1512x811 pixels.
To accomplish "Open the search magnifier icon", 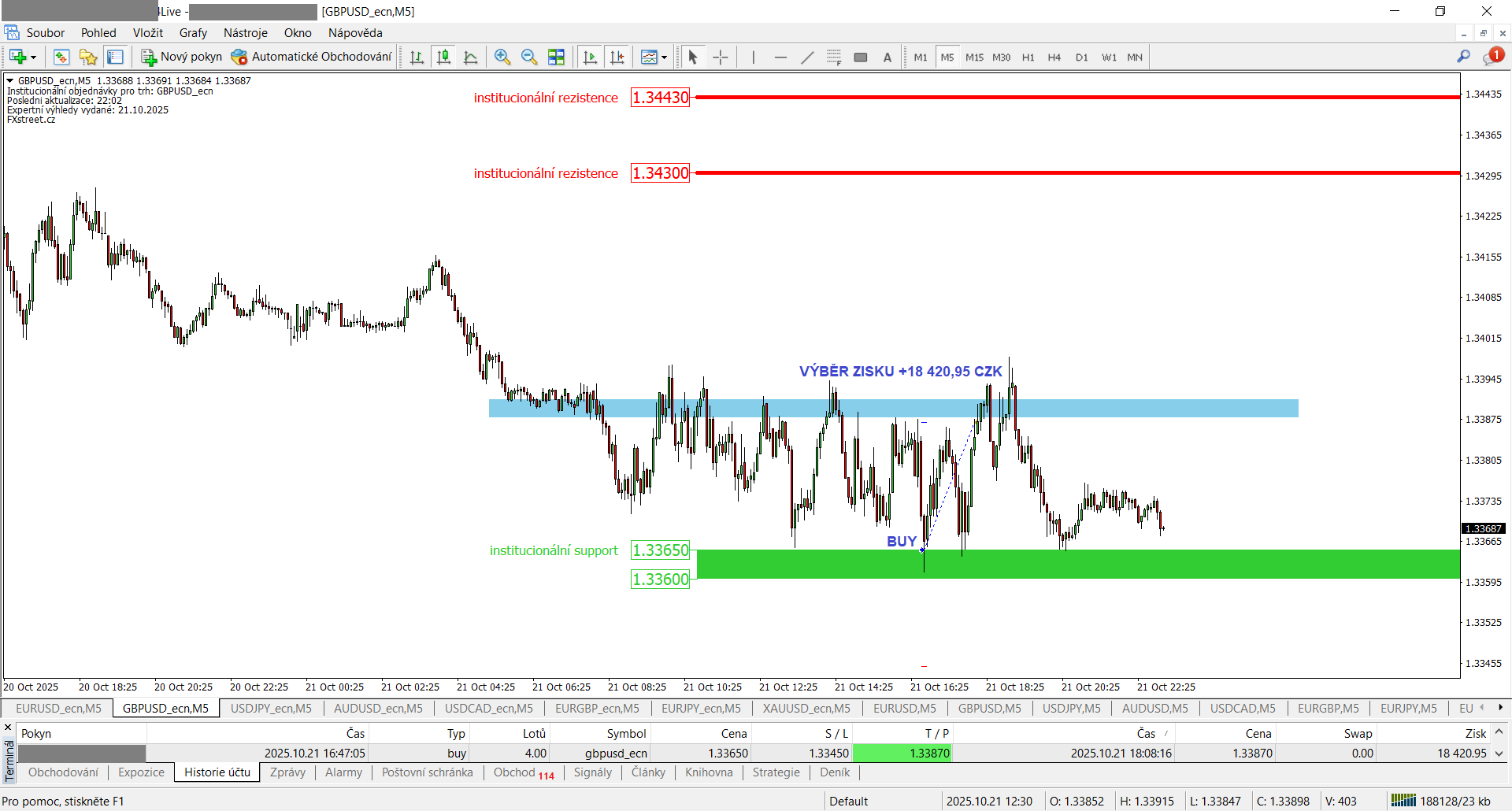I will pyautogui.click(x=1463, y=56).
